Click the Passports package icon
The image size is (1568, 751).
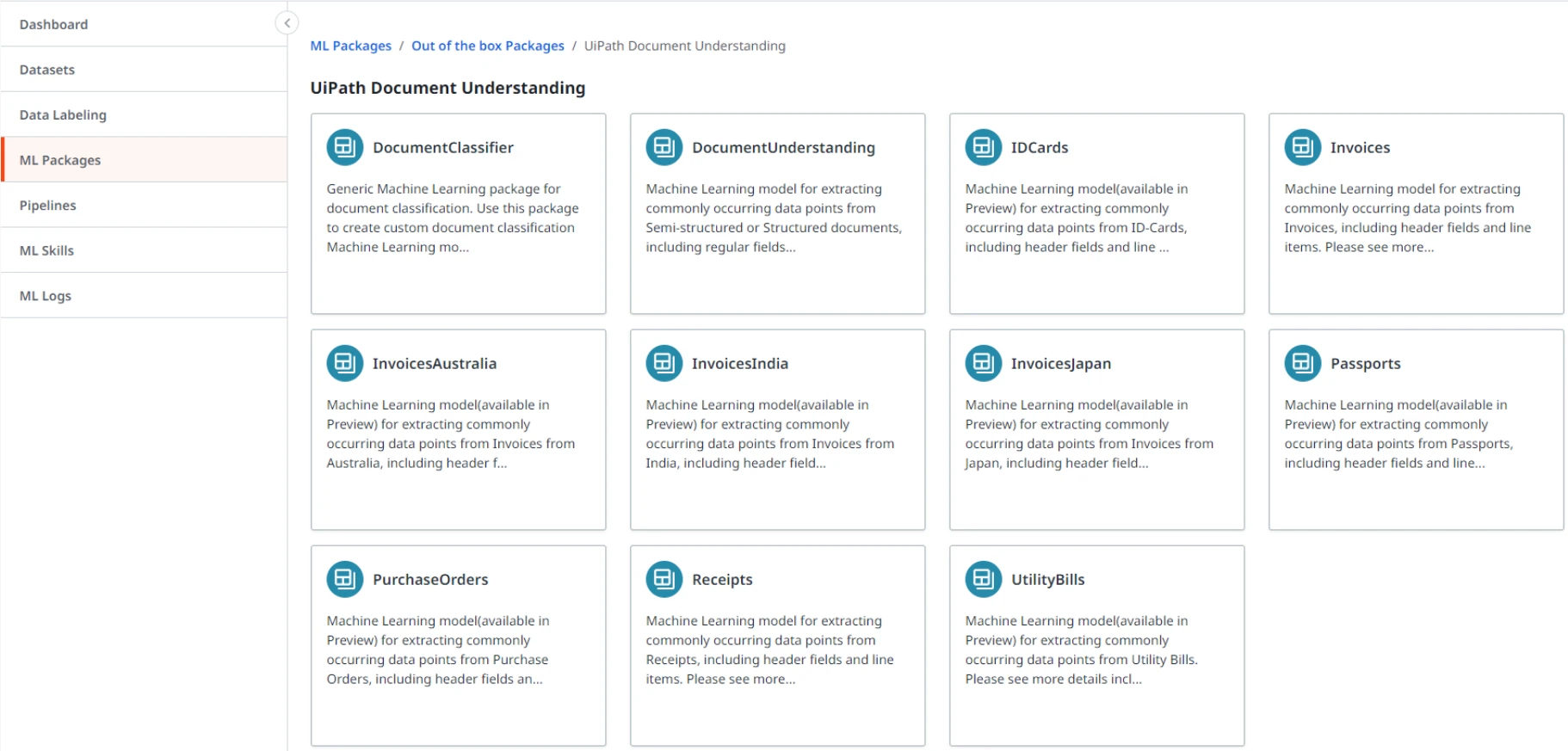[1303, 363]
